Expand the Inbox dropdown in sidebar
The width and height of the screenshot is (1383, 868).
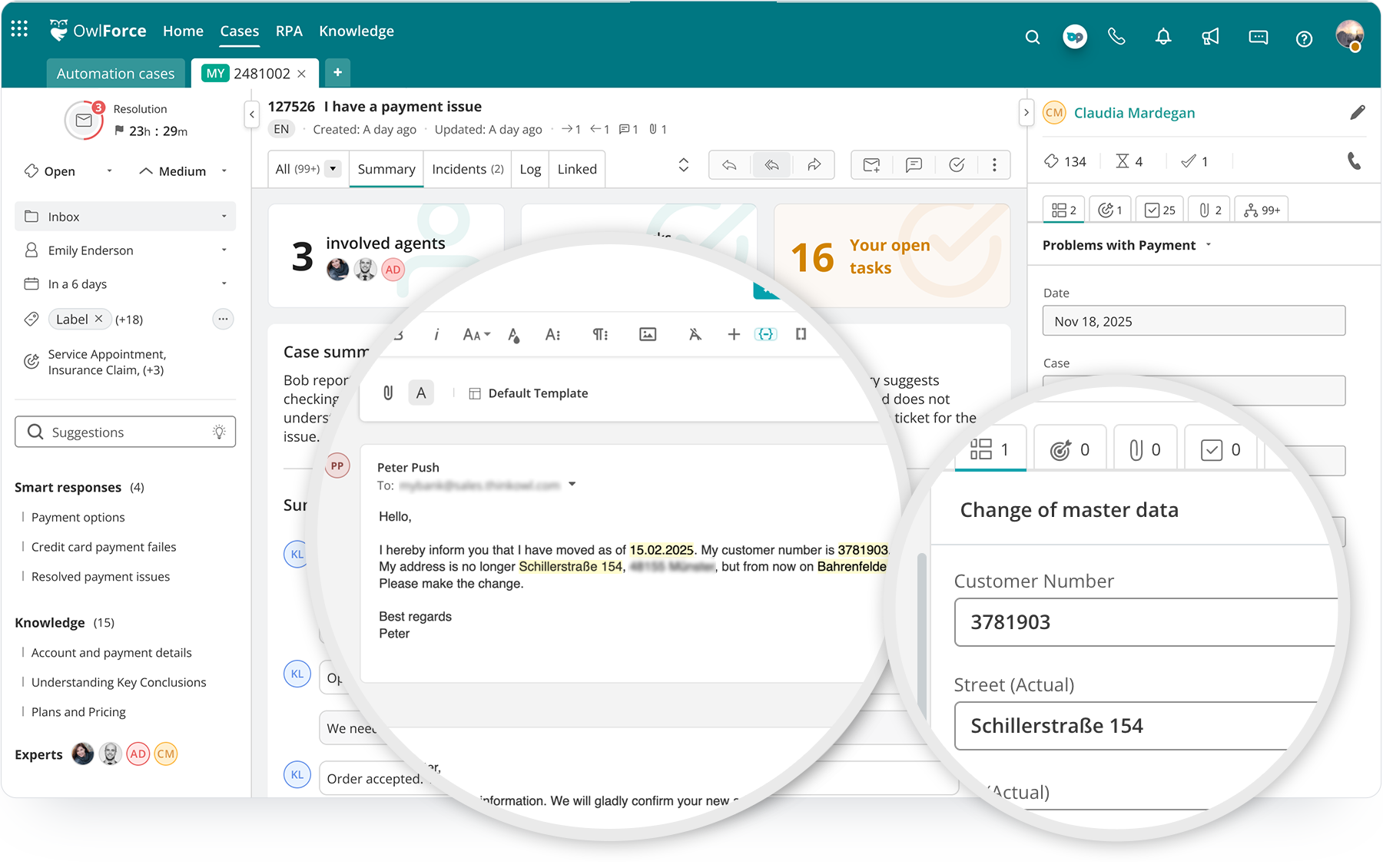point(224,216)
